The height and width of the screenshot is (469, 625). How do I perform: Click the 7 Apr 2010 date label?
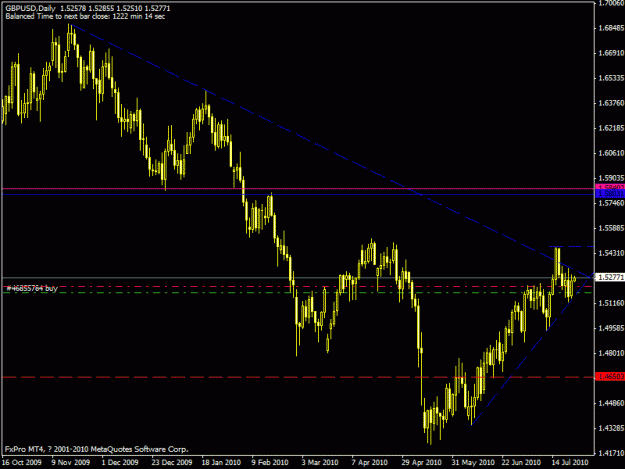tap(369, 463)
